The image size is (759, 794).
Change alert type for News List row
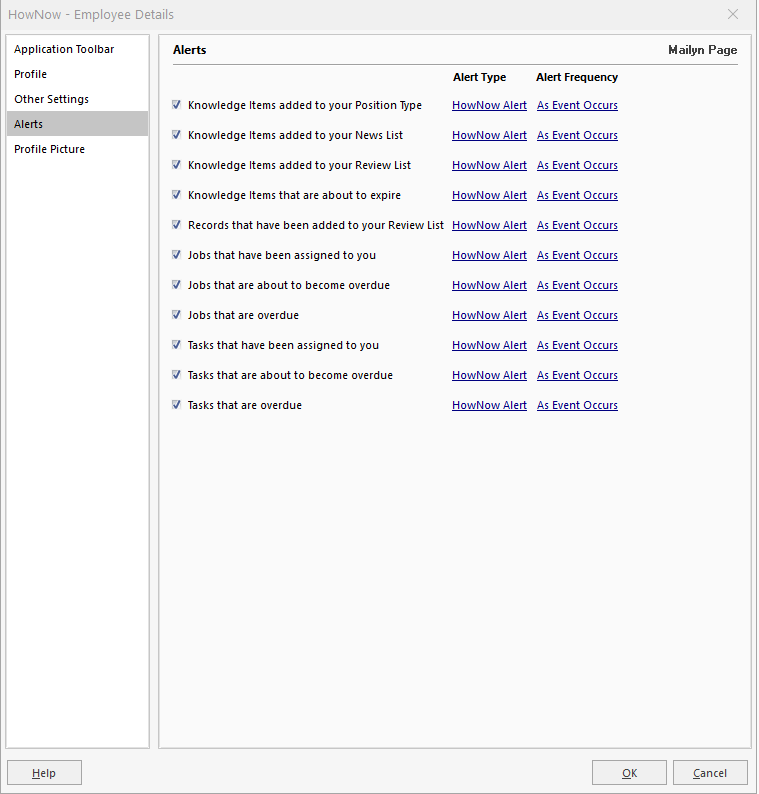(489, 135)
